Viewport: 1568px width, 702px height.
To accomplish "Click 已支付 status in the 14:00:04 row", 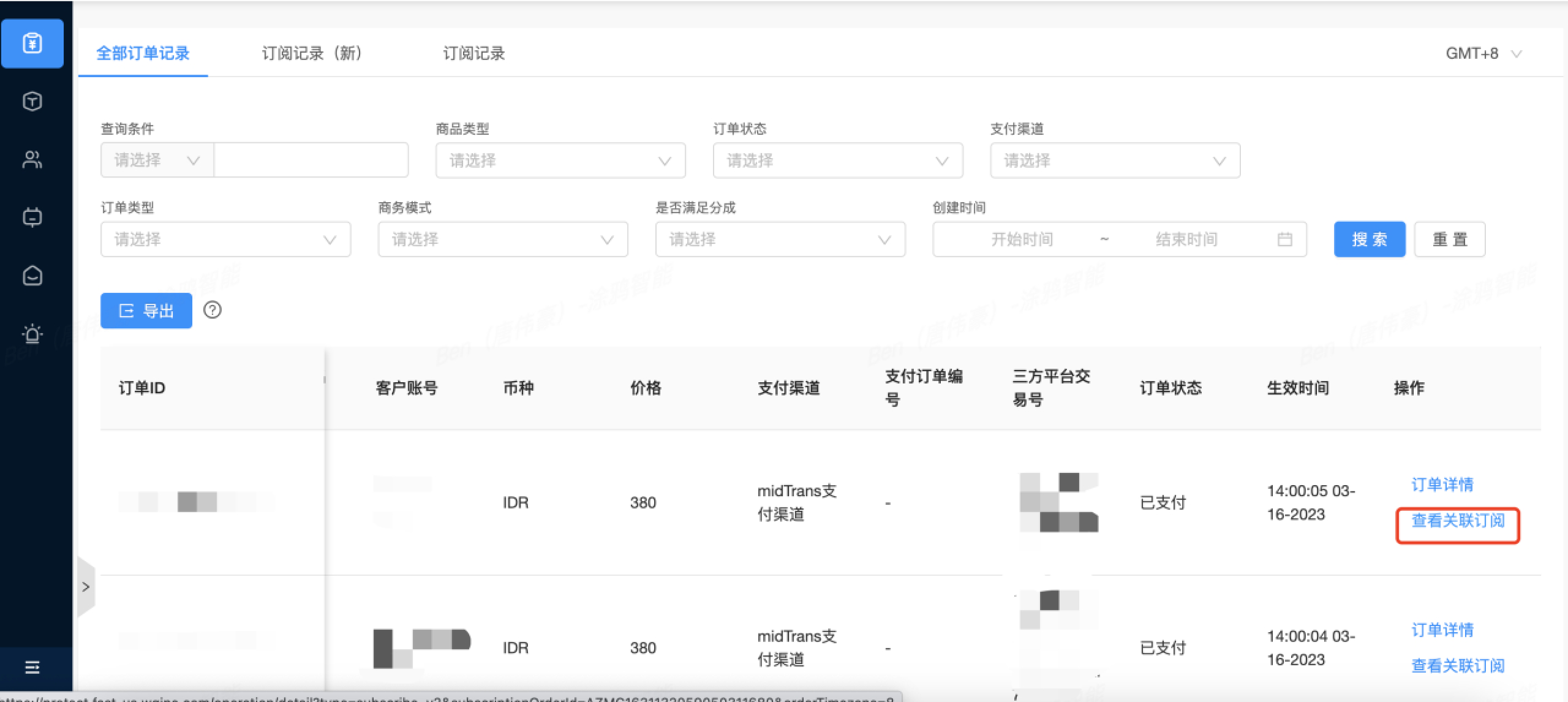I will 1163,648.
